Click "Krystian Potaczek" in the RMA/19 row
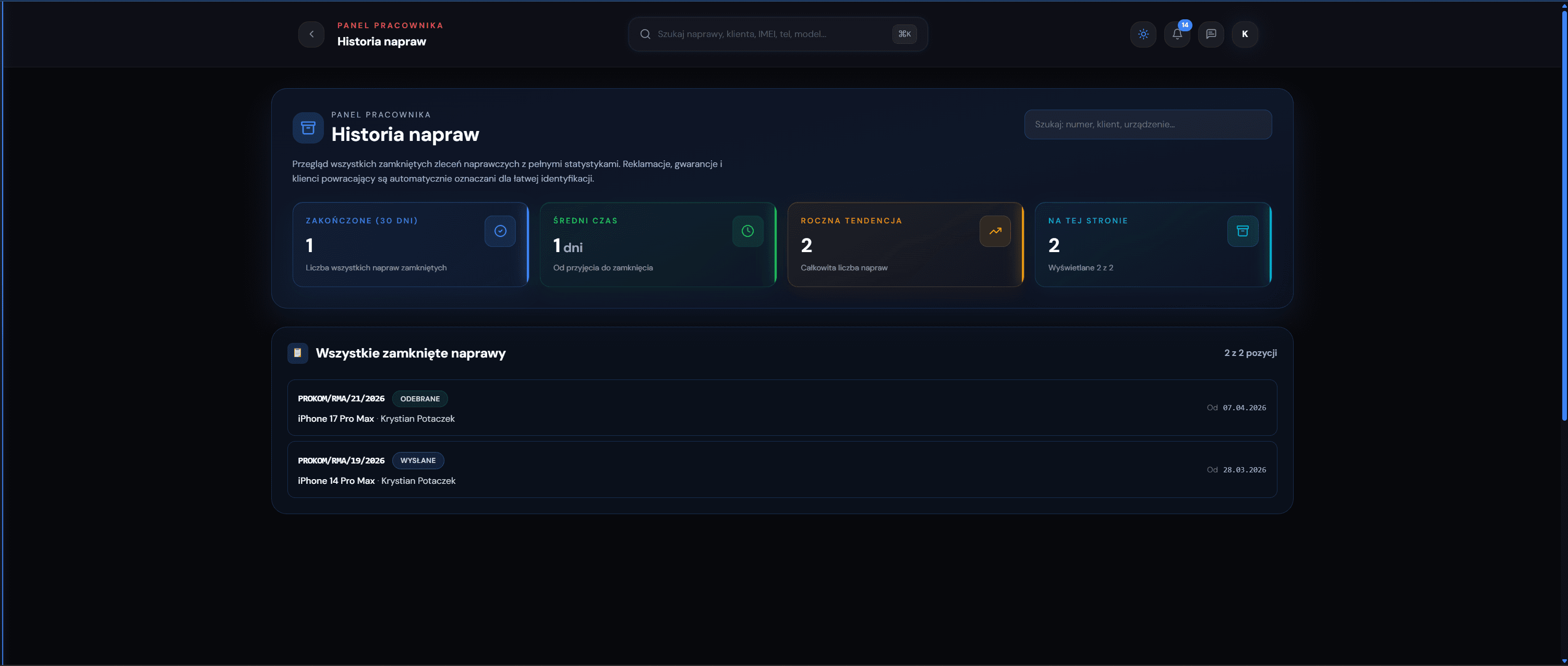Image resolution: width=1568 pixels, height=666 pixels. [x=418, y=481]
